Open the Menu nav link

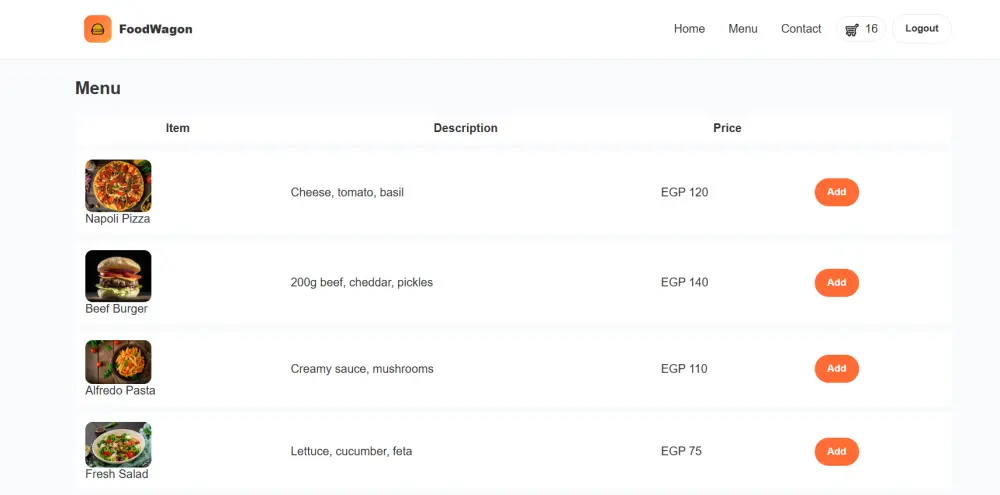pos(743,29)
